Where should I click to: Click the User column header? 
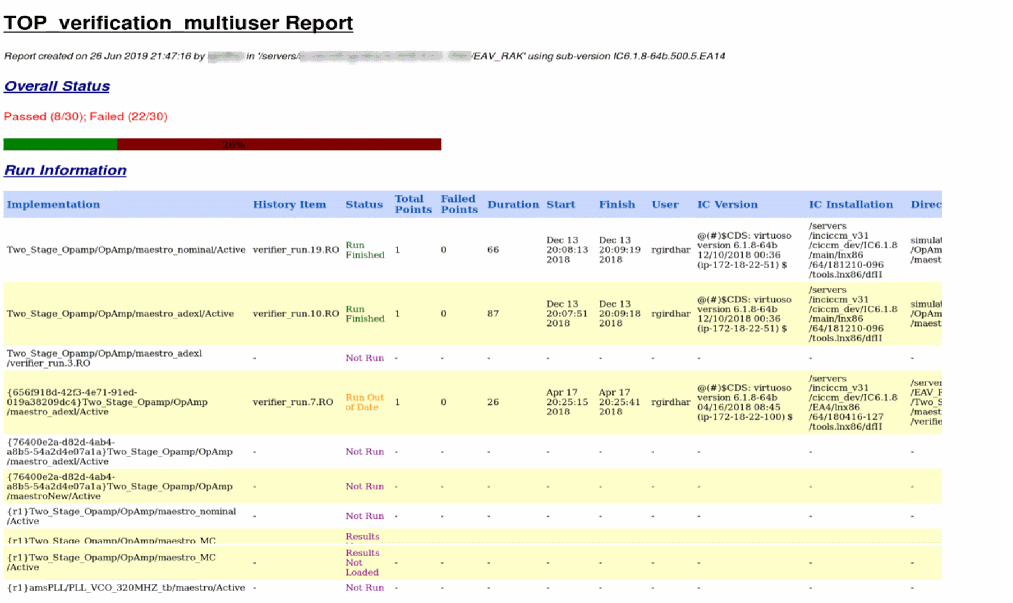665,204
